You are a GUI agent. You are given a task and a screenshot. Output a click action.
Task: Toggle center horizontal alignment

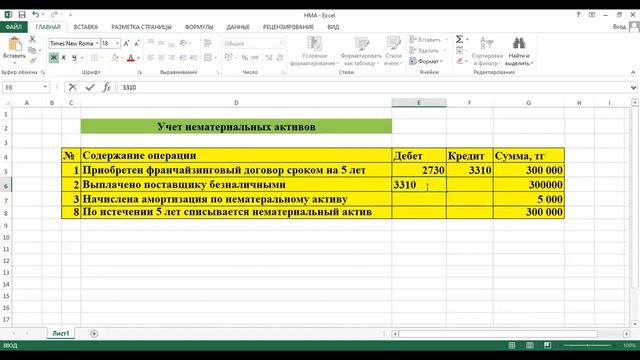[161, 58]
